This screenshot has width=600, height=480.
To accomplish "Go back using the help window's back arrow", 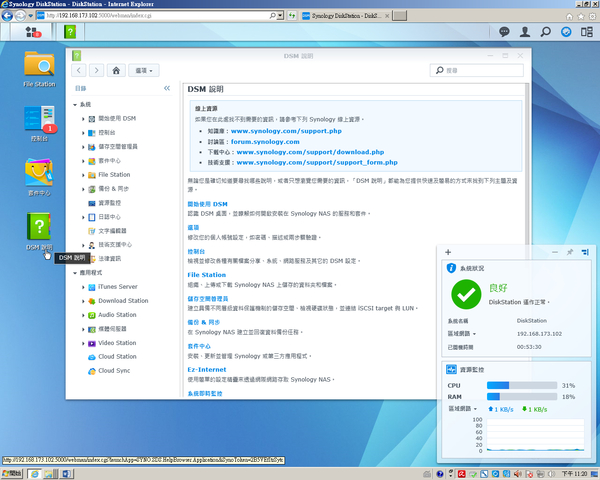I will (x=81, y=71).
